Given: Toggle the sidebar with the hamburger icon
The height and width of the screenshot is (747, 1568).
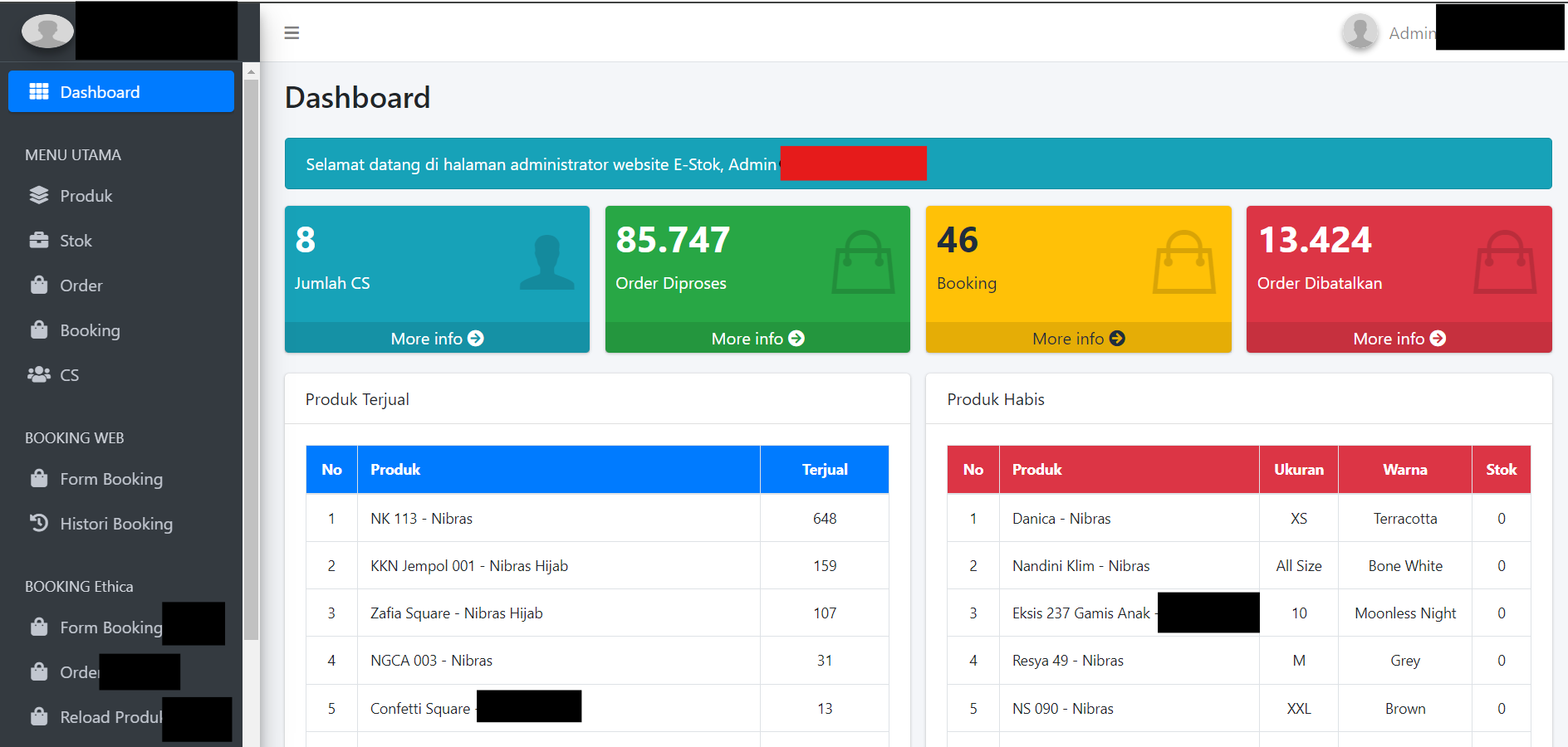Looking at the screenshot, I should (292, 32).
